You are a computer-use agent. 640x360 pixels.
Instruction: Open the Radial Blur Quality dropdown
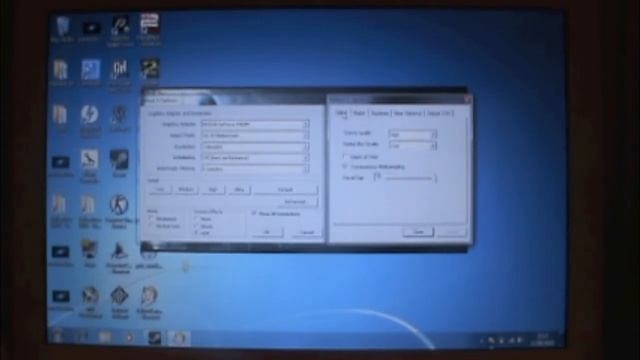pos(412,145)
